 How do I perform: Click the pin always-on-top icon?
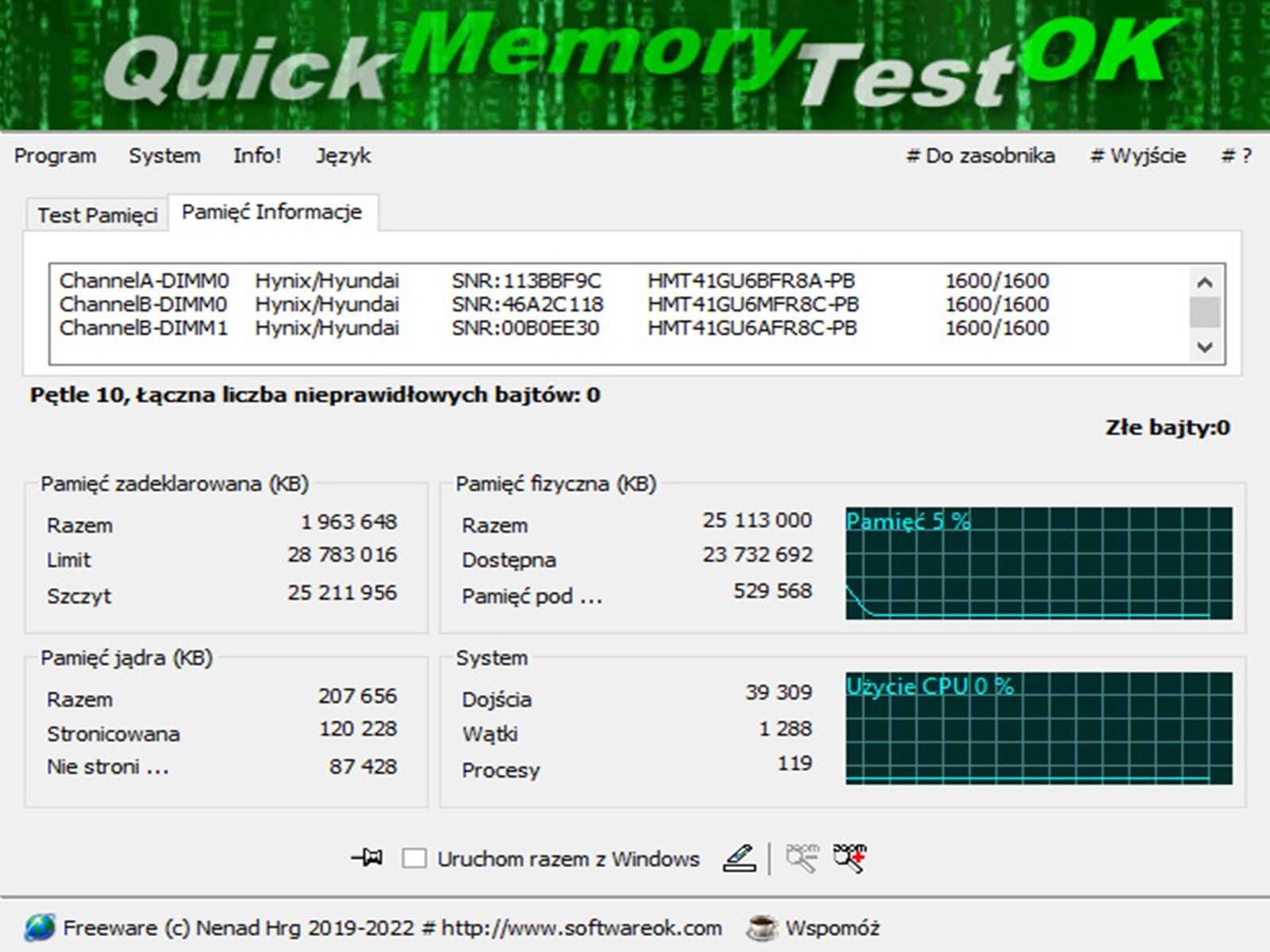pyautogui.click(x=367, y=858)
